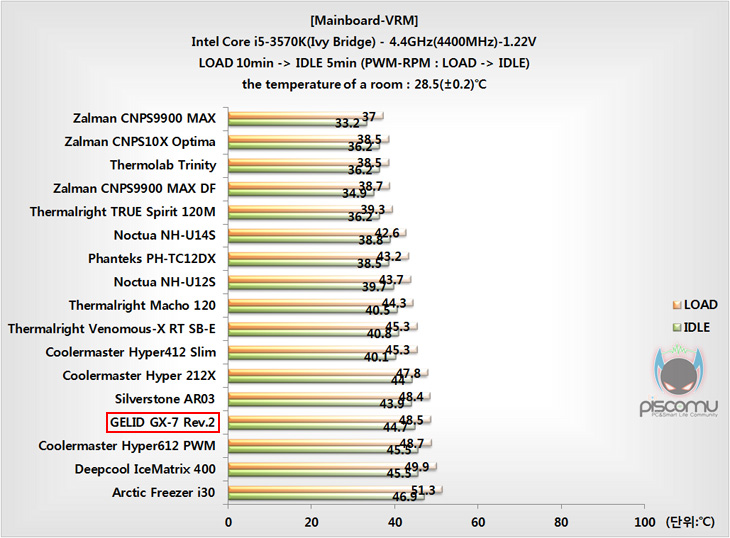Viewport: 730px width, 538px height.
Task: Select the Noctua NH-U12S label
Action: [165, 282]
